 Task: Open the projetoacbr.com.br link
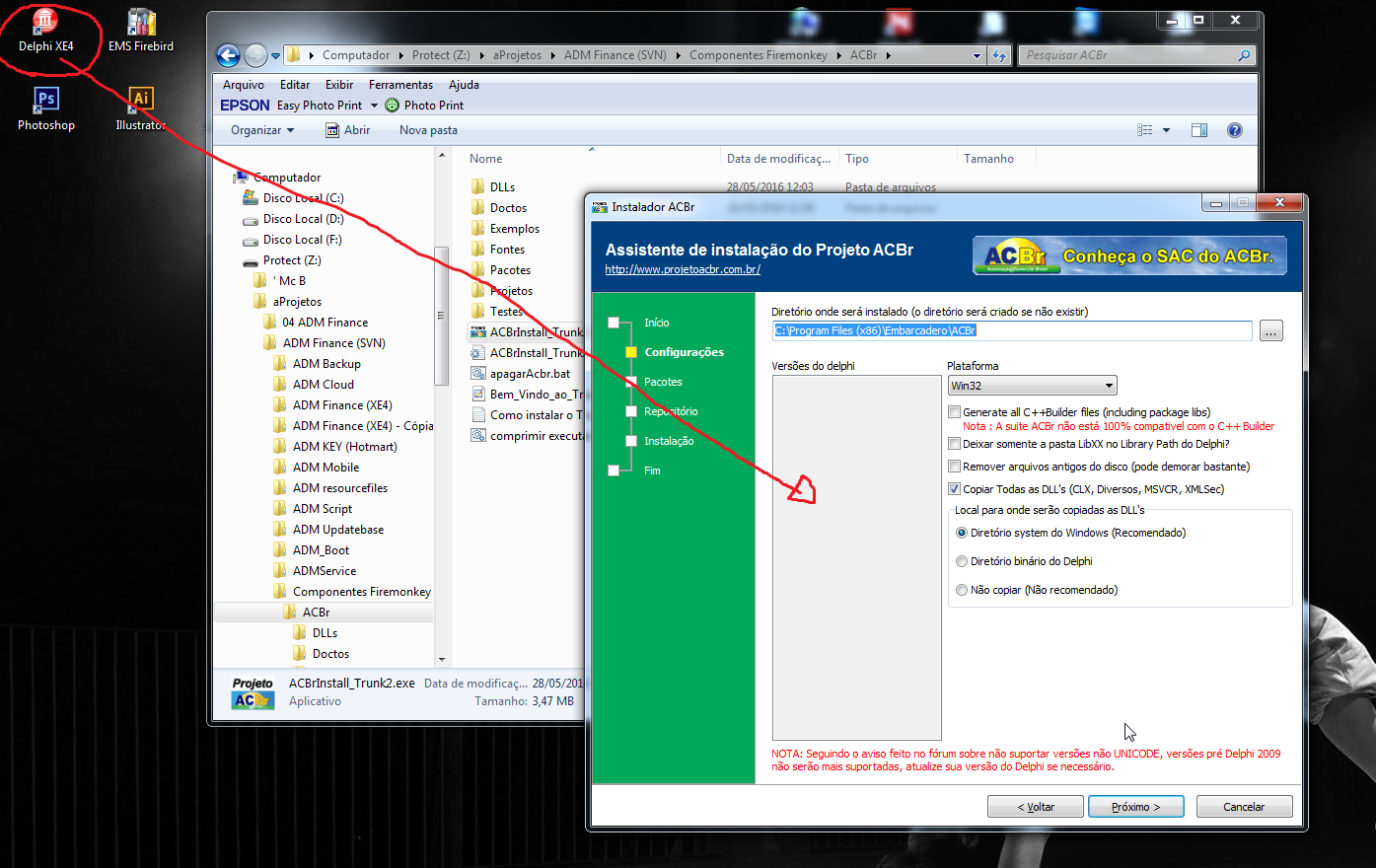point(683,269)
